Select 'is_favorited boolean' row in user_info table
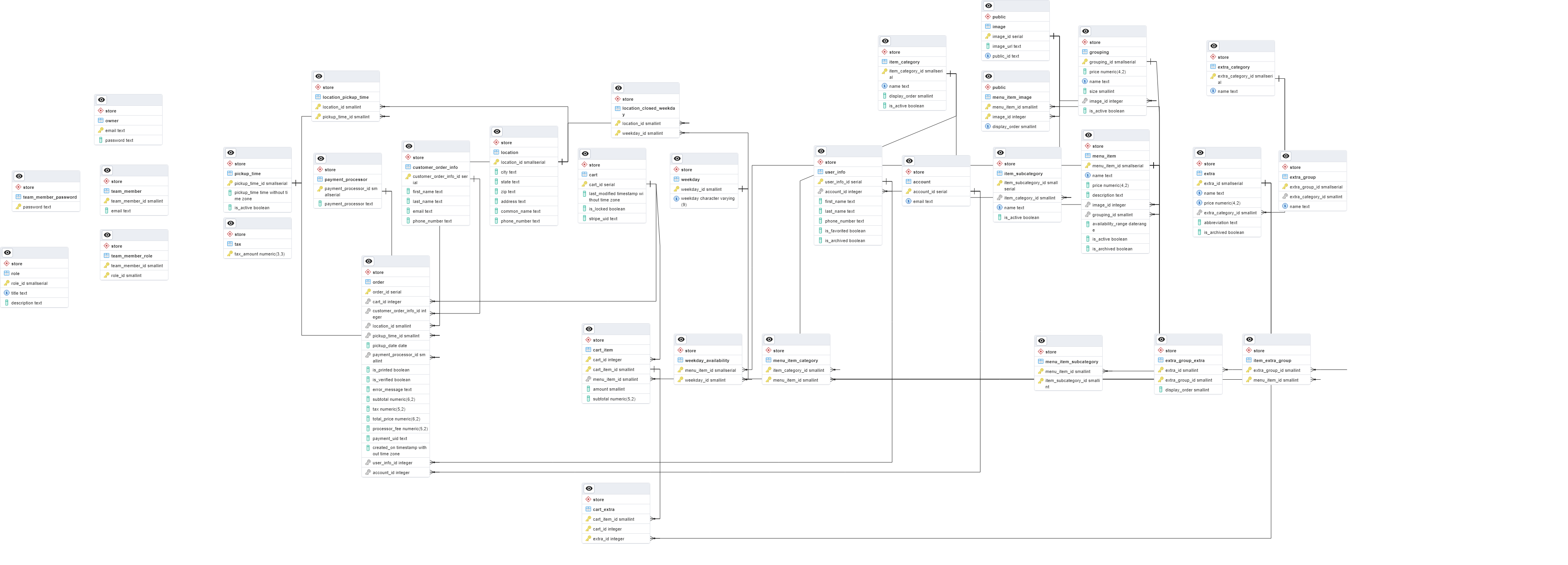 point(848,231)
